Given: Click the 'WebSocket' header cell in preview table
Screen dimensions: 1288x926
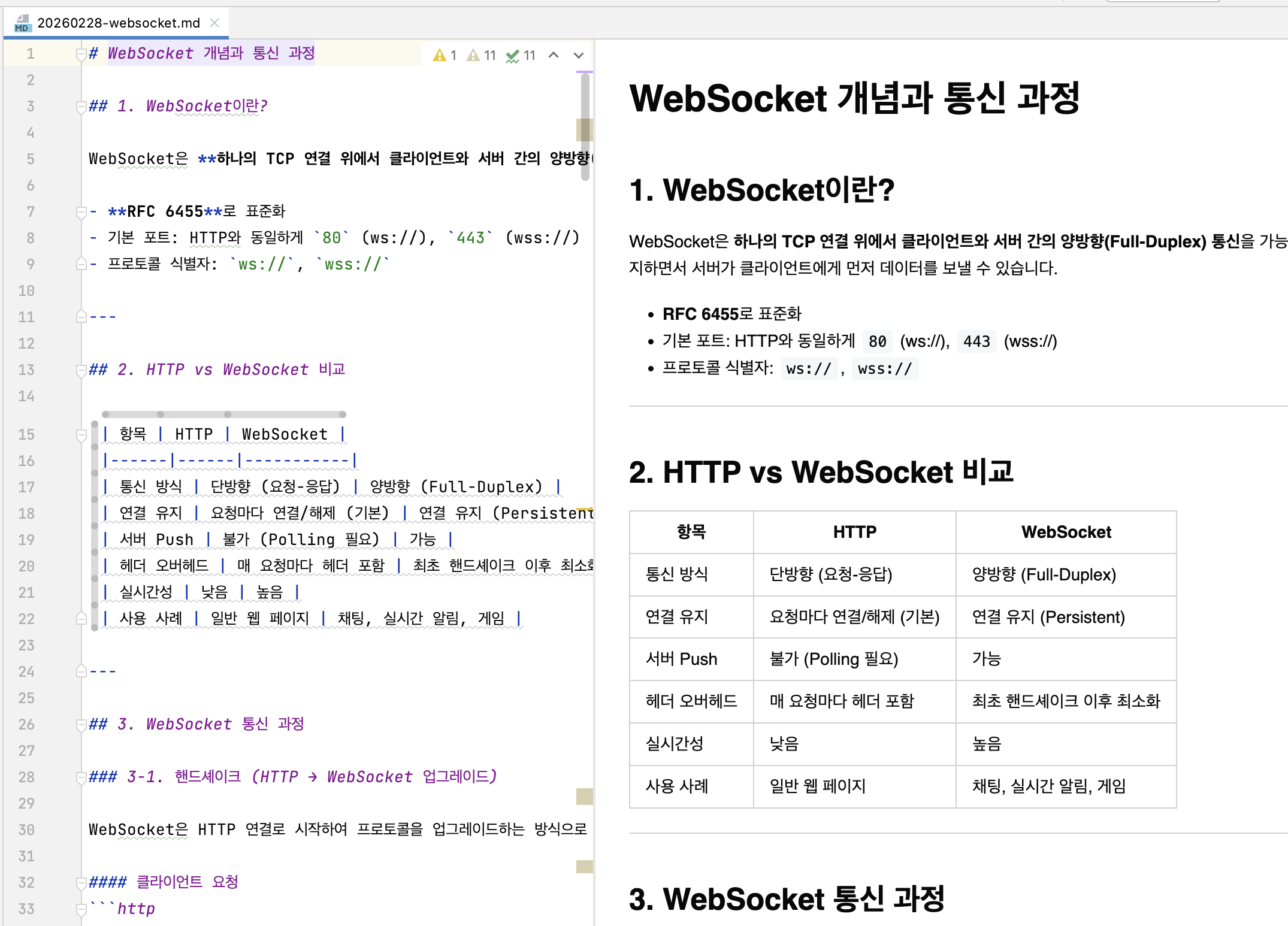Looking at the screenshot, I should [1066, 532].
